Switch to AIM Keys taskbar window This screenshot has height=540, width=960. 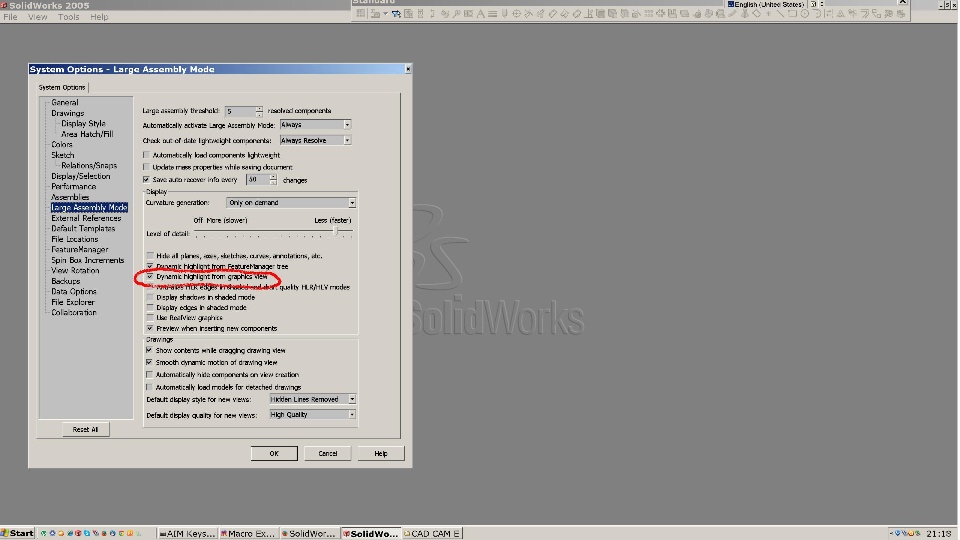[x=187, y=533]
